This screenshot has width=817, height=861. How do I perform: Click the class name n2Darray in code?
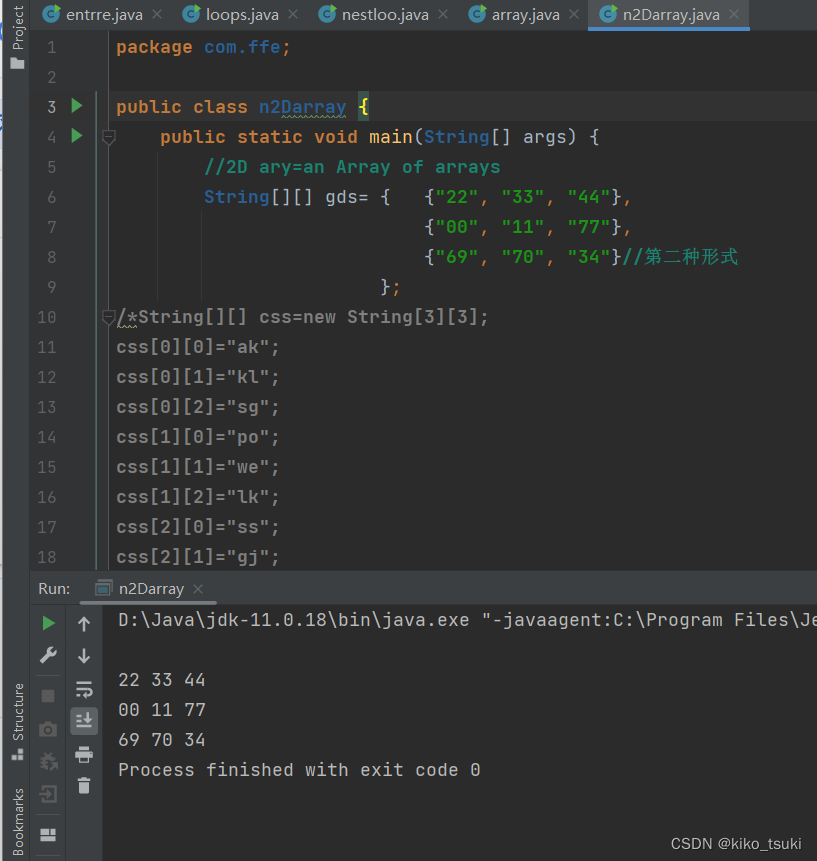[303, 107]
